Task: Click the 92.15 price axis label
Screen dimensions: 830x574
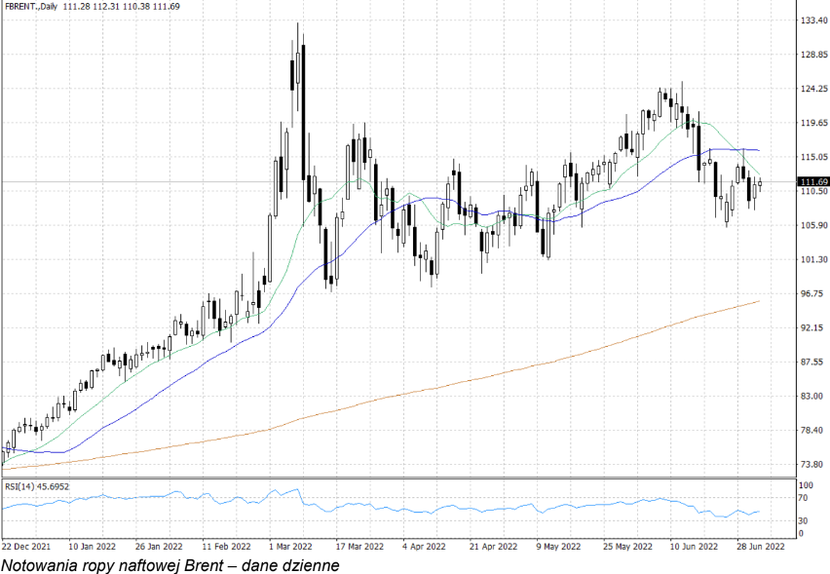Action: coord(813,328)
